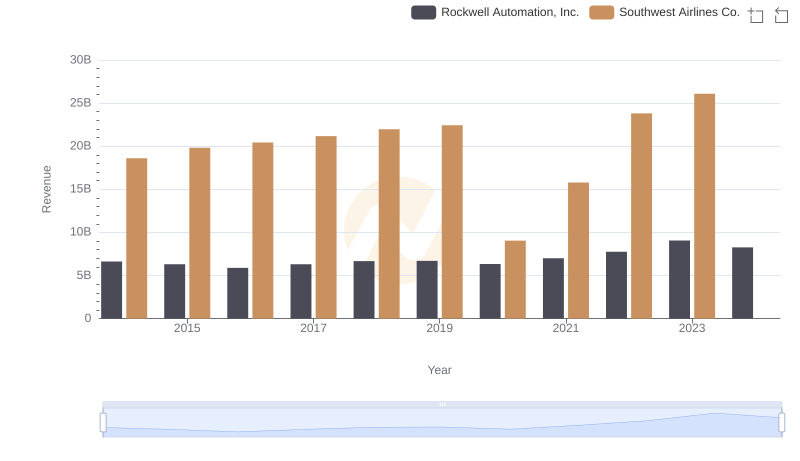This screenshot has height=461, width=800.
Task: Select the Southwest Airlines bar for 2014
Action: click(137, 238)
